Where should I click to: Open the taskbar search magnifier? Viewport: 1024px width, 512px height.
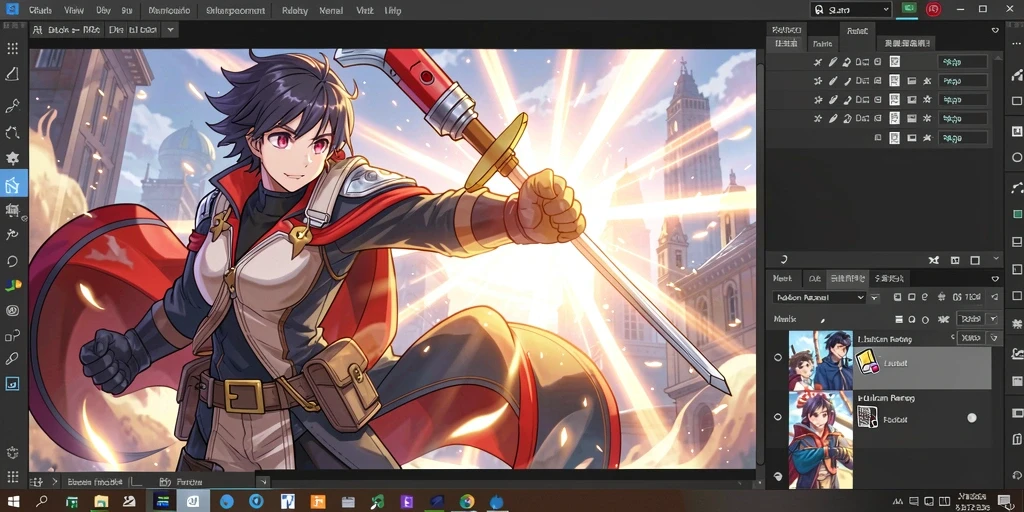click(x=42, y=502)
